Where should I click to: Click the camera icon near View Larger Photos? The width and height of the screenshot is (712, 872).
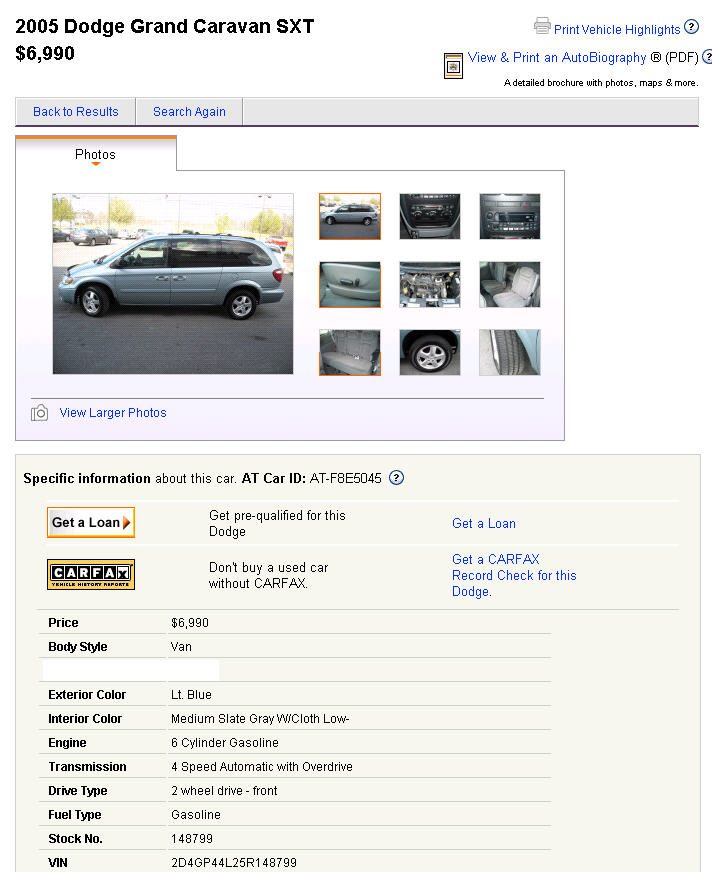pos(39,413)
